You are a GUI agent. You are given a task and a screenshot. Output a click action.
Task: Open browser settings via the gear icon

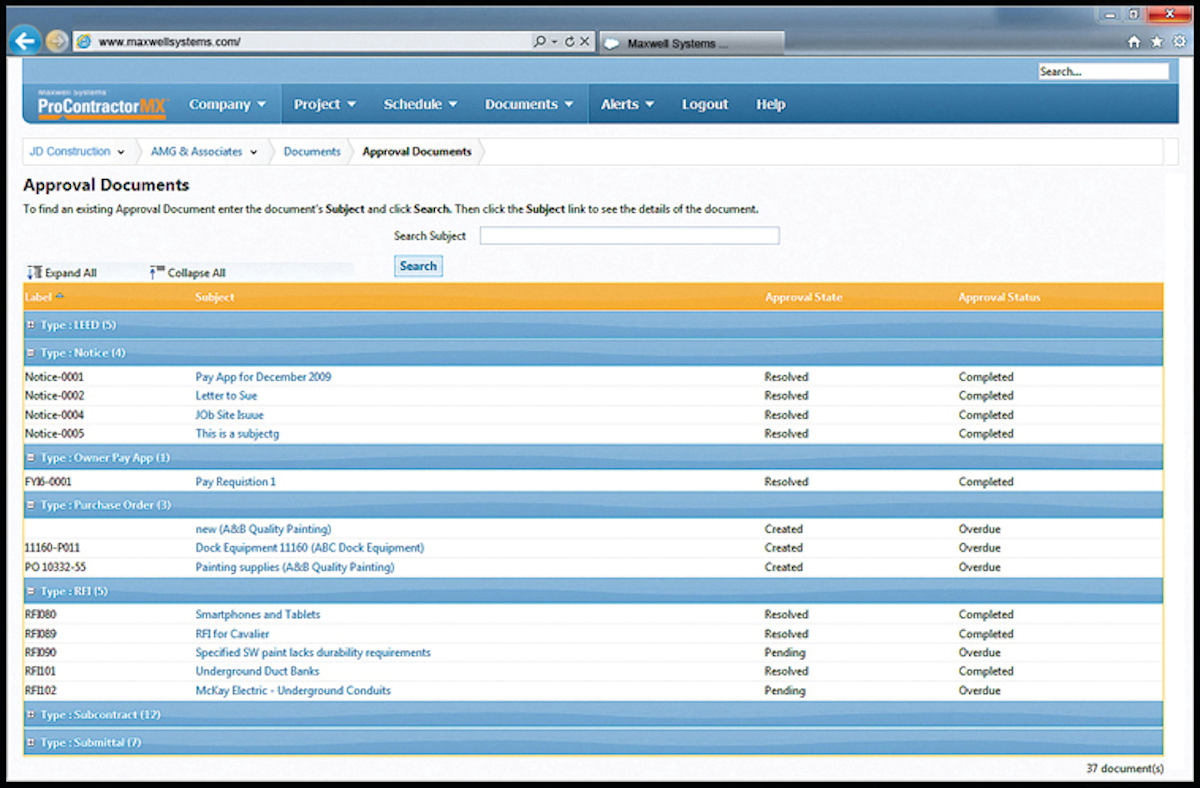(1178, 42)
